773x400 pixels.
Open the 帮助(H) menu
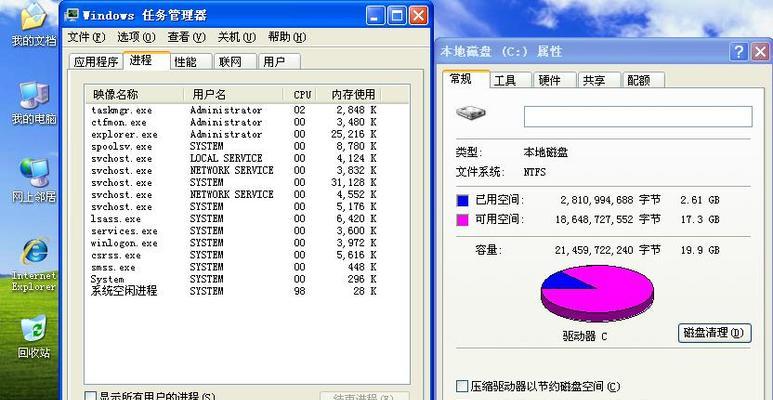[287, 37]
